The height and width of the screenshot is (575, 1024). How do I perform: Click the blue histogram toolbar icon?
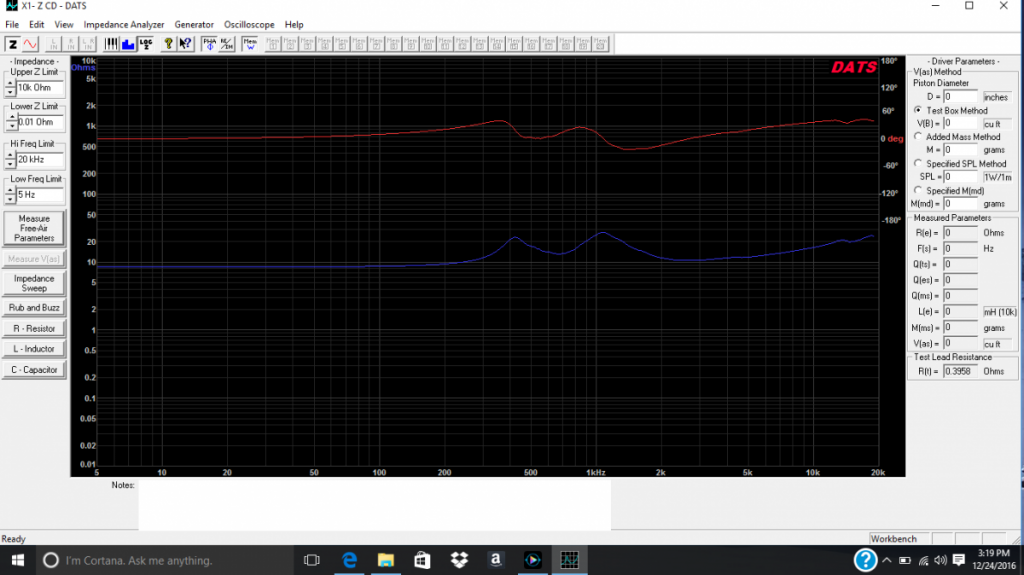coord(128,44)
